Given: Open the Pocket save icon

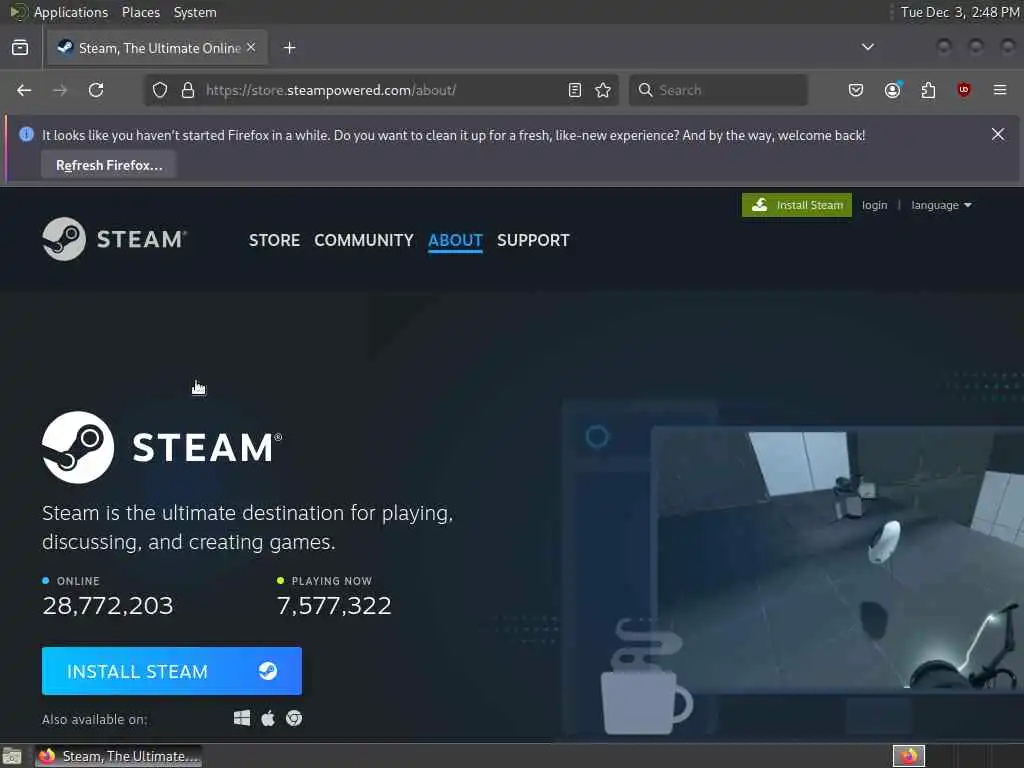Looking at the screenshot, I should point(856,90).
